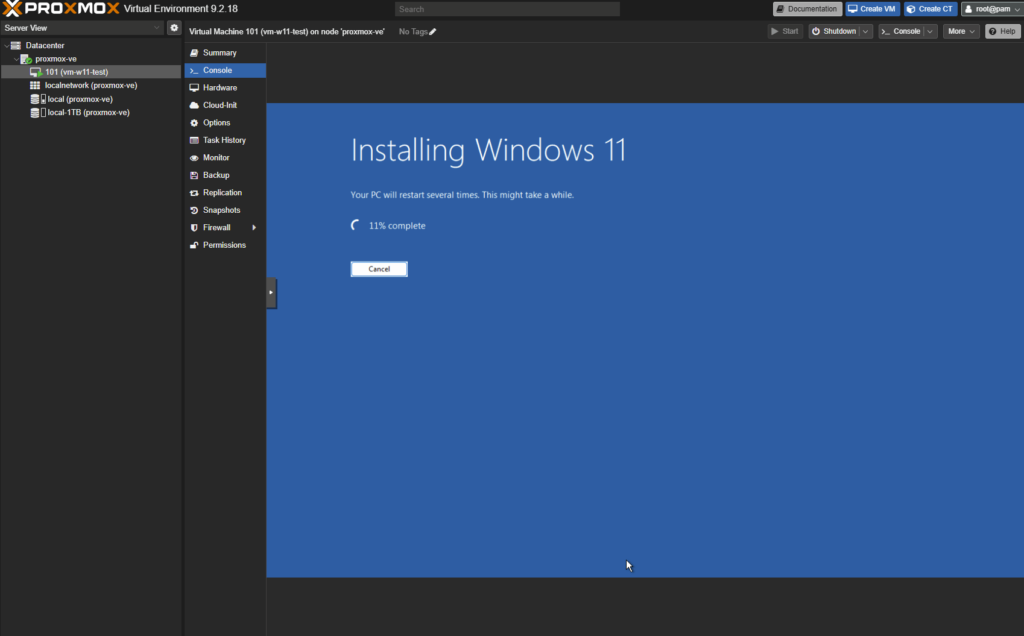Select 101 (vm-w11-test) in tree
This screenshot has height=636, width=1024.
pyautogui.click(x=91, y=72)
